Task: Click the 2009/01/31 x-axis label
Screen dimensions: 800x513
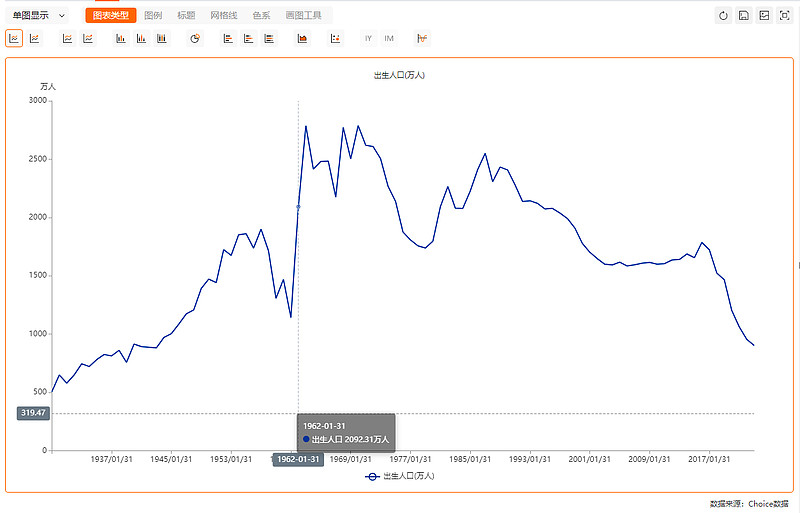Action: [649, 459]
